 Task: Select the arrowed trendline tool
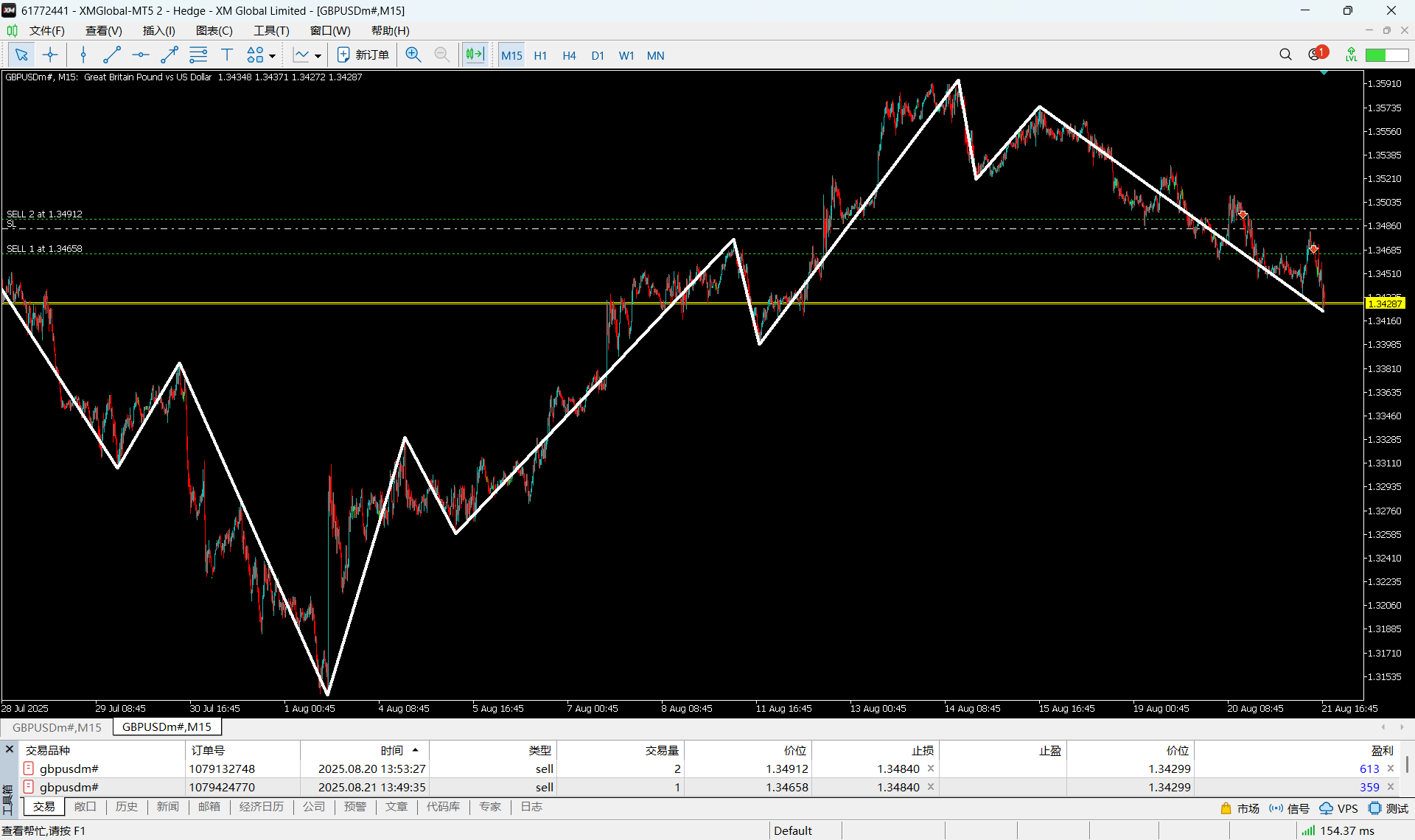tap(170, 55)
